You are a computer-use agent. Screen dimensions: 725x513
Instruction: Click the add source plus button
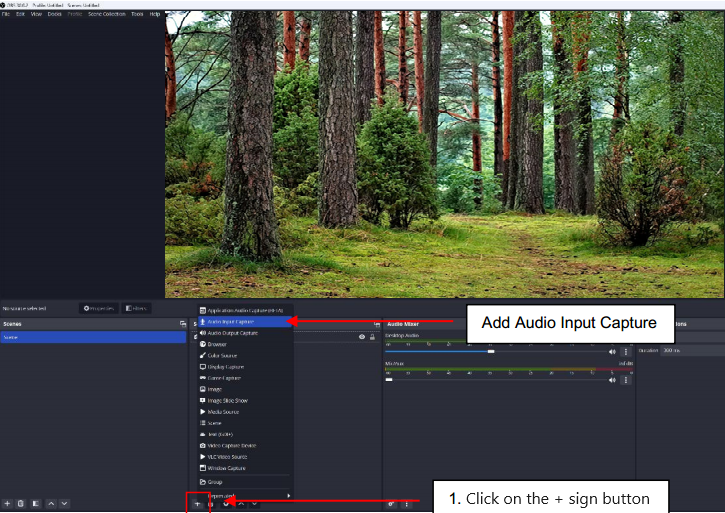(197, 504)
